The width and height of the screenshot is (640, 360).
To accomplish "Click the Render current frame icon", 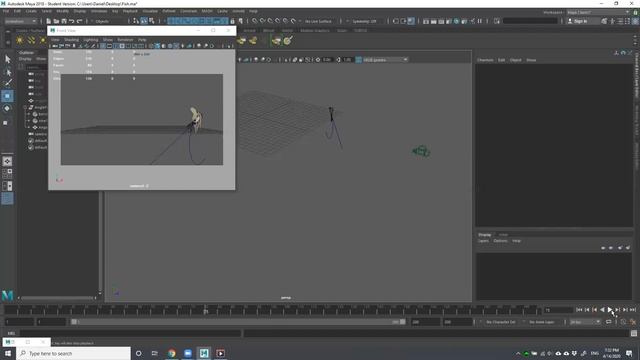I will tap(433, 21).
